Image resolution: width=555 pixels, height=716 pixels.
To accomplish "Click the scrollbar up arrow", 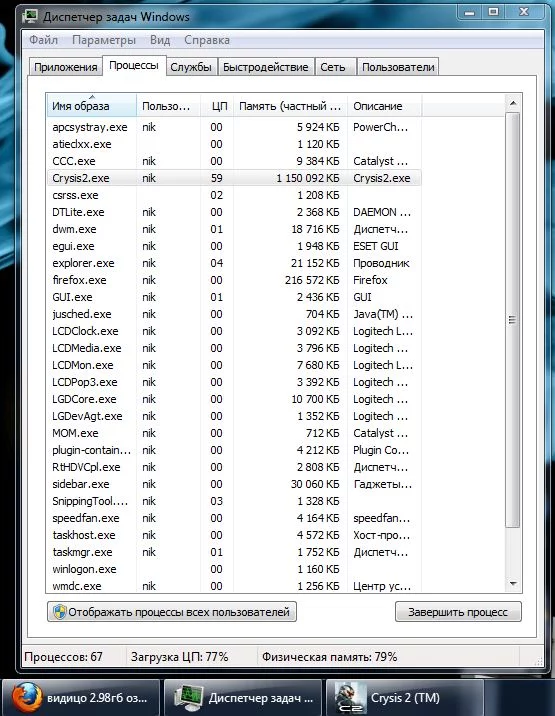I will click(x=513, y=104).
